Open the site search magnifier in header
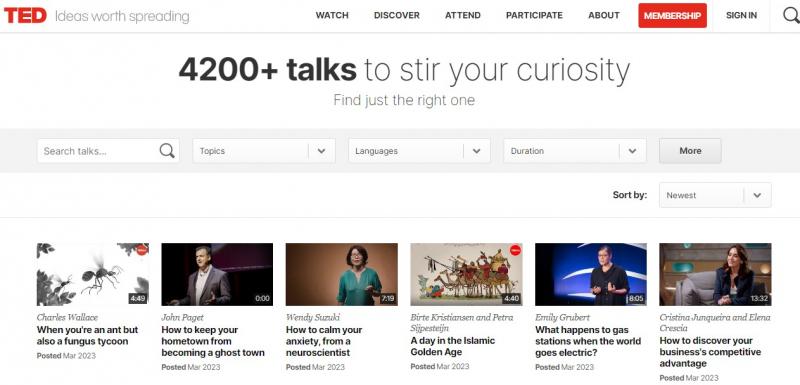Screen dimensions: 800x385 coord(791,16)
